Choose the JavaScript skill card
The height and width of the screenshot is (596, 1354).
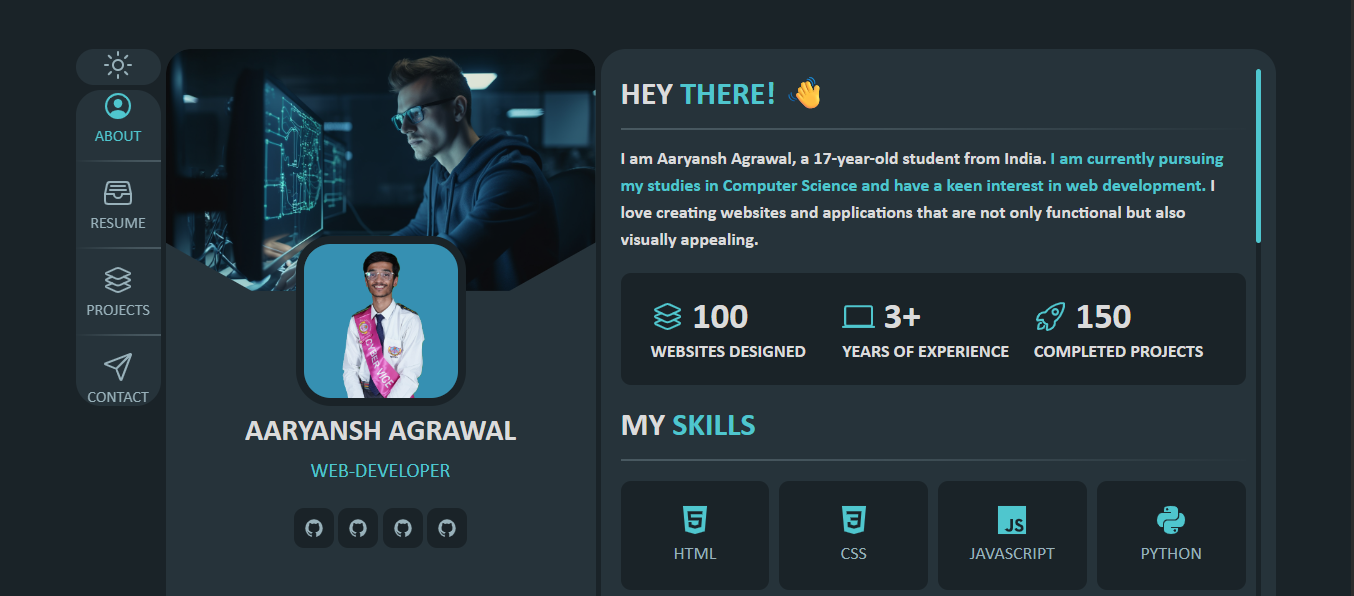tap(1012, 535)
